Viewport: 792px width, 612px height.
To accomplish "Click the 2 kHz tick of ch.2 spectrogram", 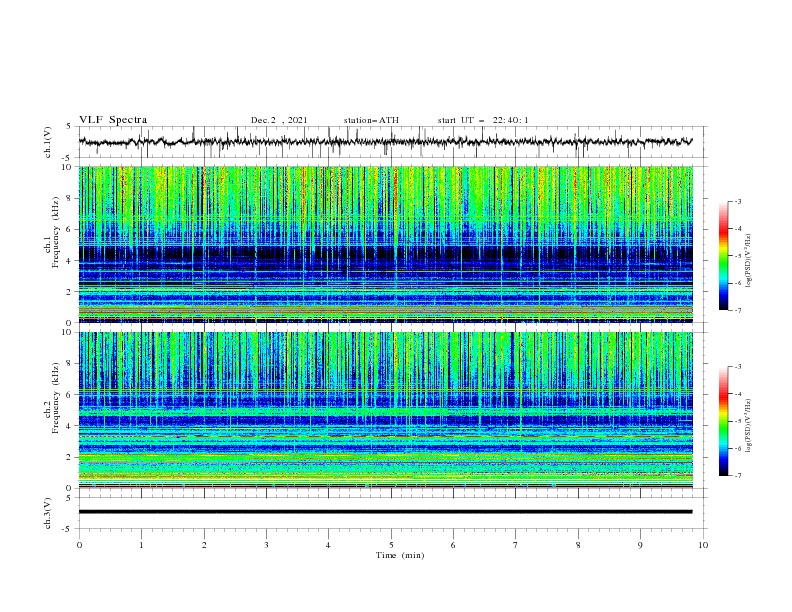I will tap(71, 457).
